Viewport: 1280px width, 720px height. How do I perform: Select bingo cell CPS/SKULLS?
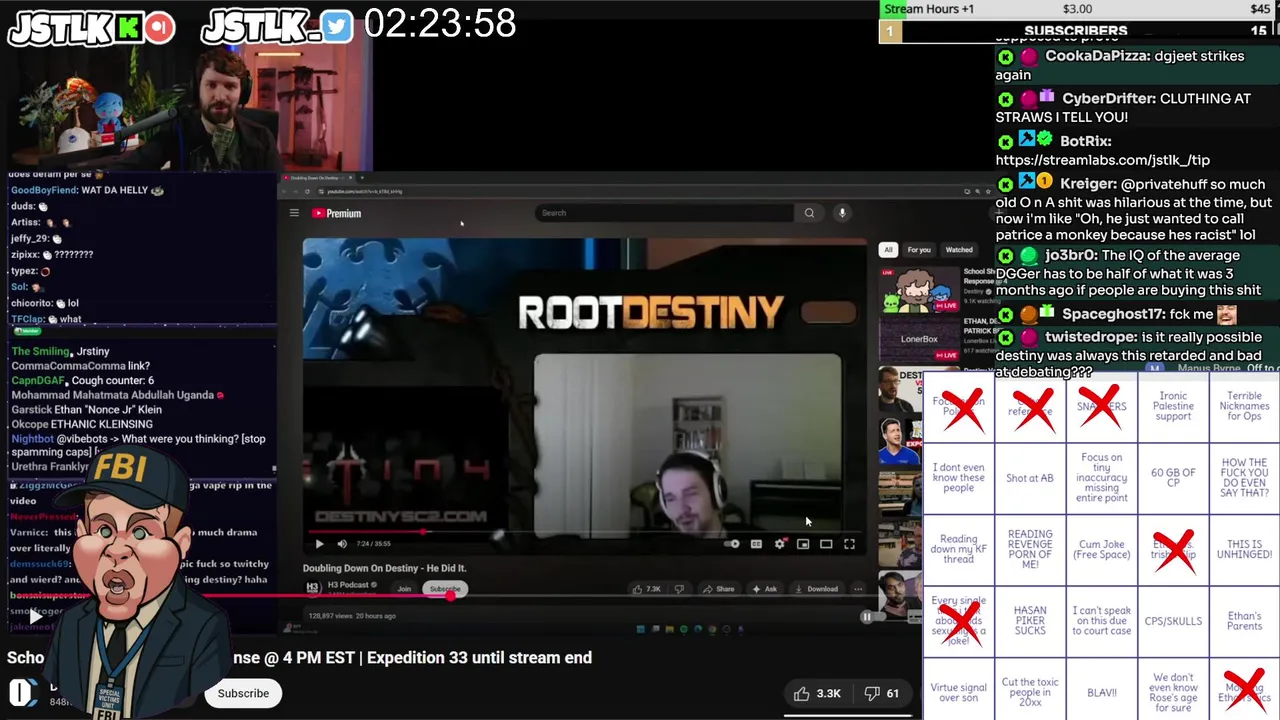click(1173, 621)
